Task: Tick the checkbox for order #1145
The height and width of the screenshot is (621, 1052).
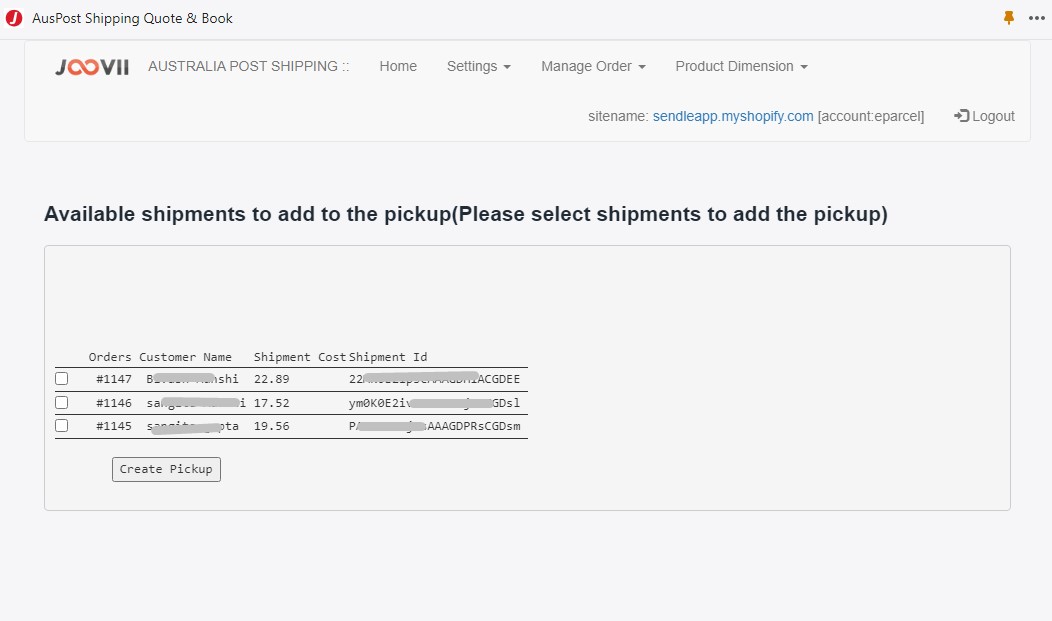Action: coord(62,426)
